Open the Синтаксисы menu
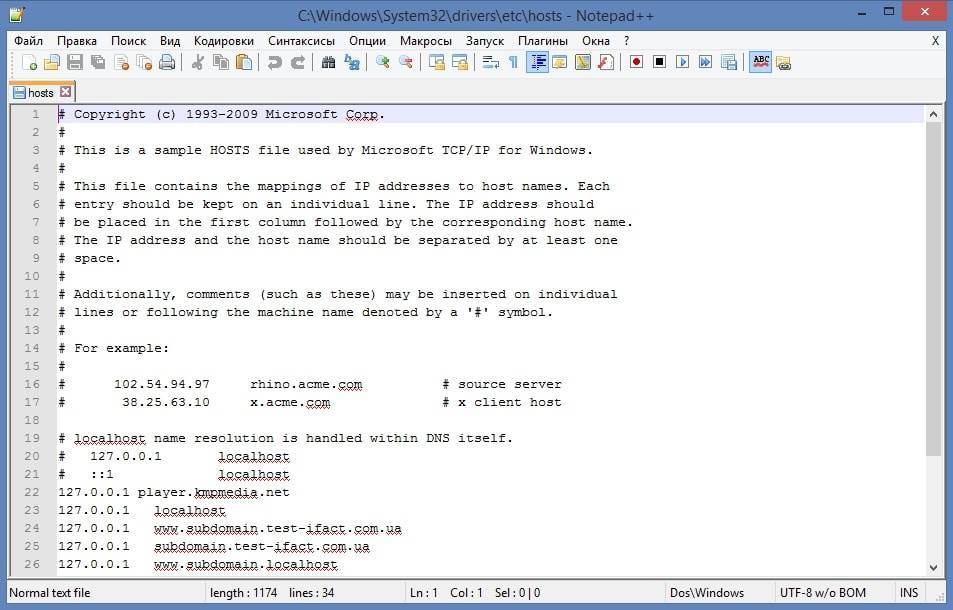 [301, 41]
